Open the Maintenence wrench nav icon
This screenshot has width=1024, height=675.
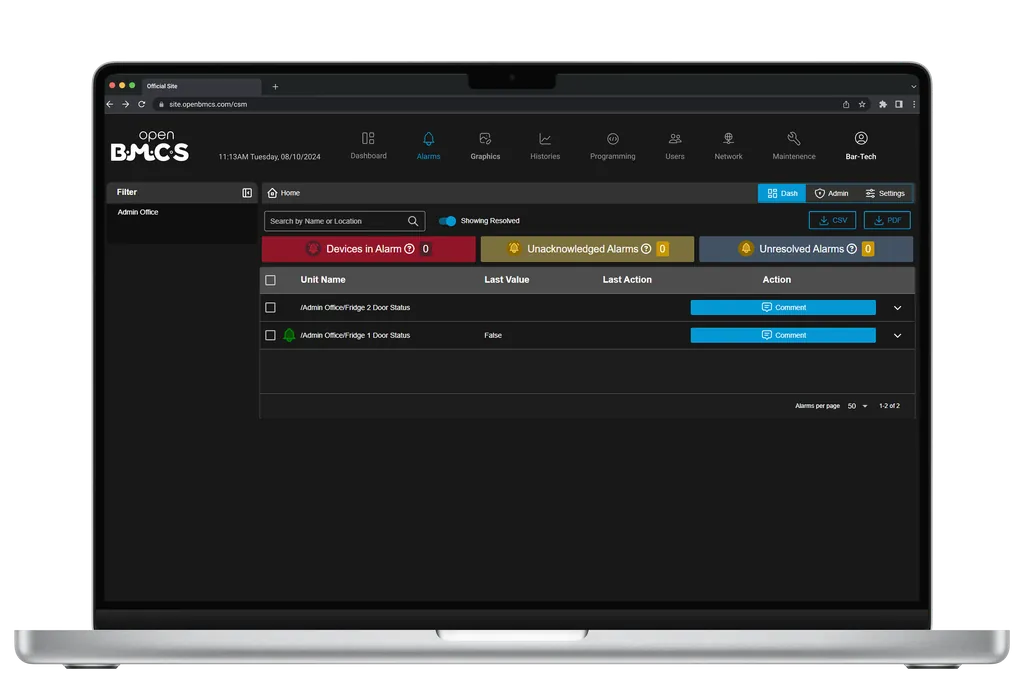(794, 138)
